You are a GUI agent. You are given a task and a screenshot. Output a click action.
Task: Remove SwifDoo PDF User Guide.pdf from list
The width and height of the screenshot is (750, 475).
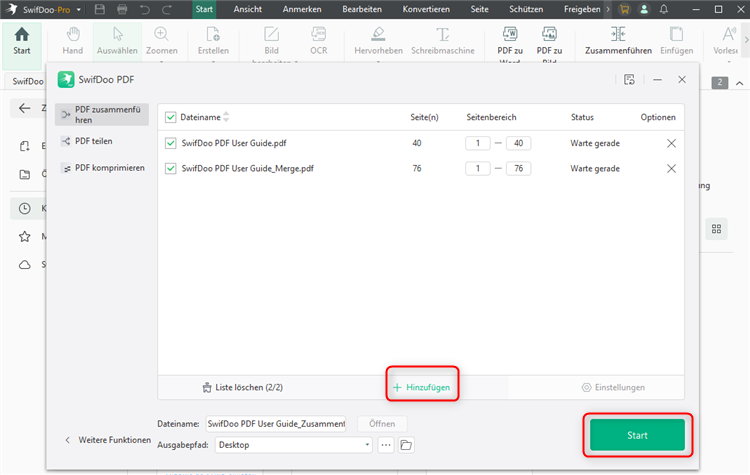click(671, 143)
